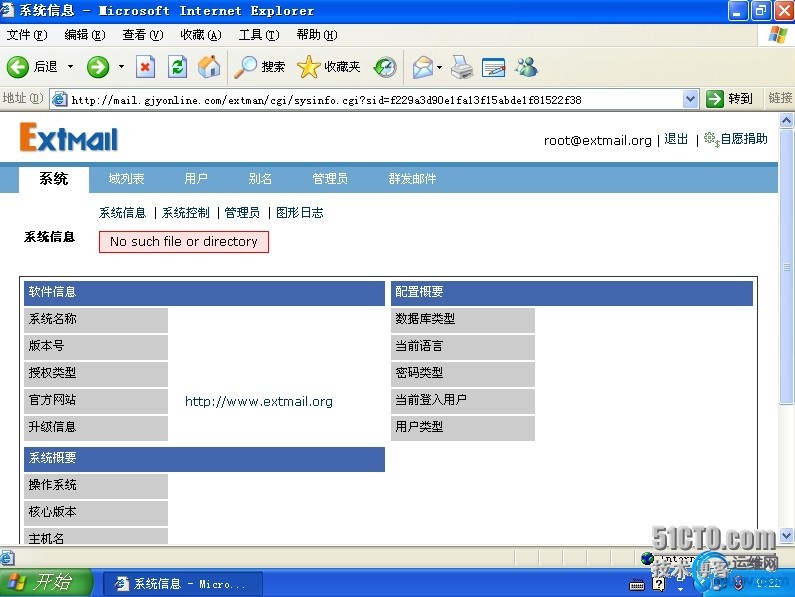This screenshot has height=597, width=795.
Task: Click the 当前登入用户 row label
Action: click(x=462, y=400)
